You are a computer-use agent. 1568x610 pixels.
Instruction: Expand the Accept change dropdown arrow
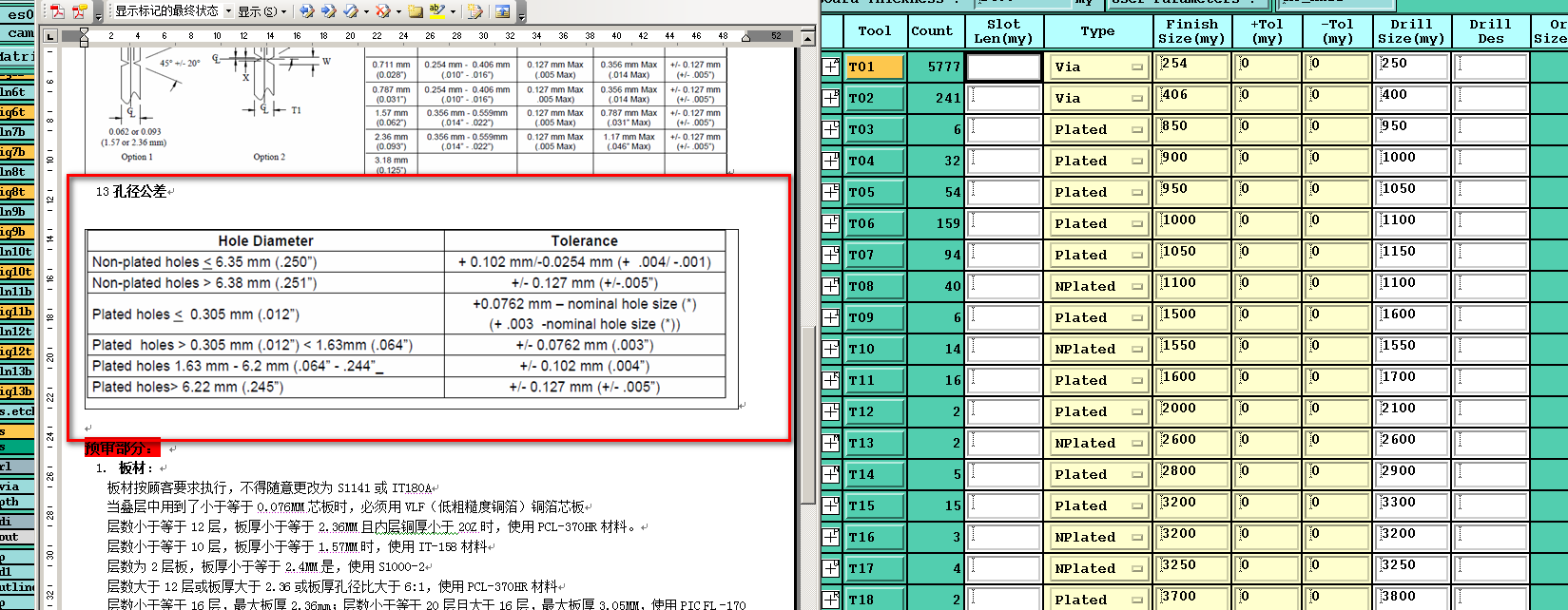365,11
